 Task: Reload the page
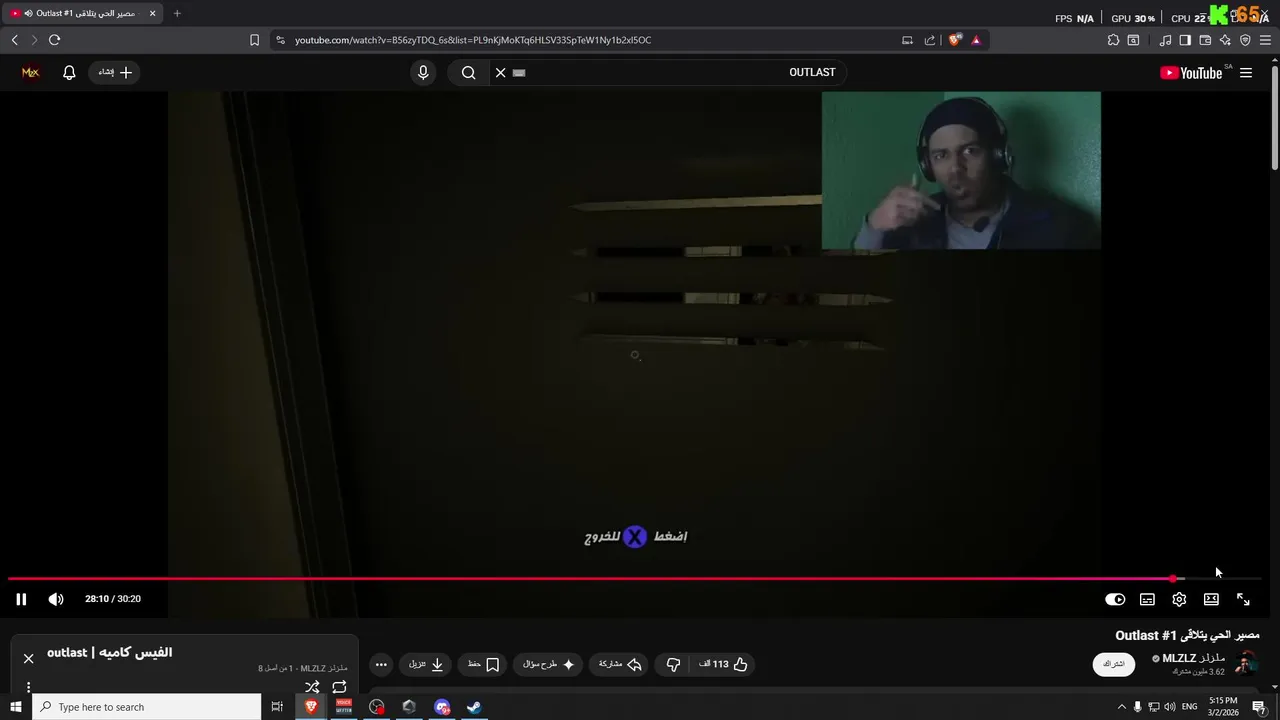54,40
